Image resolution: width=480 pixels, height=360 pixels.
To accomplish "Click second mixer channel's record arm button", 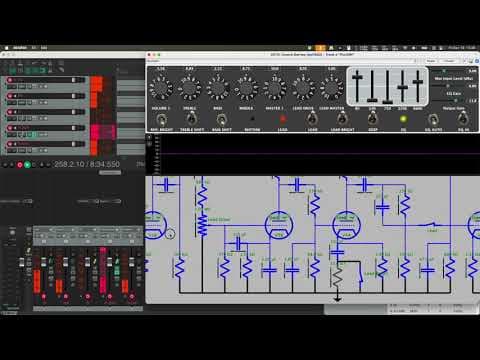I will tap(66, 296).
